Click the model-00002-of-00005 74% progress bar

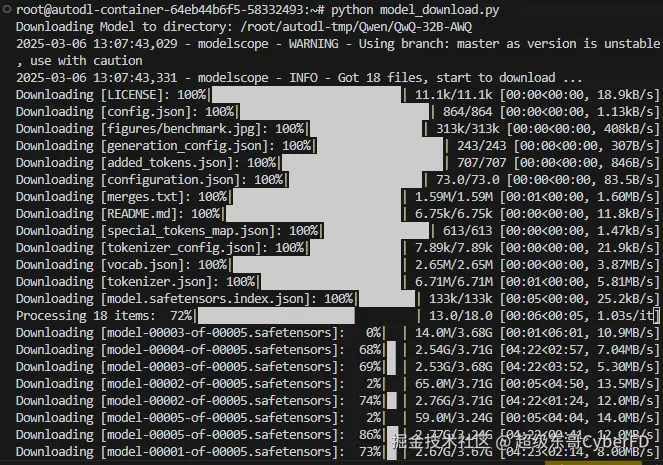coord(392,401)
